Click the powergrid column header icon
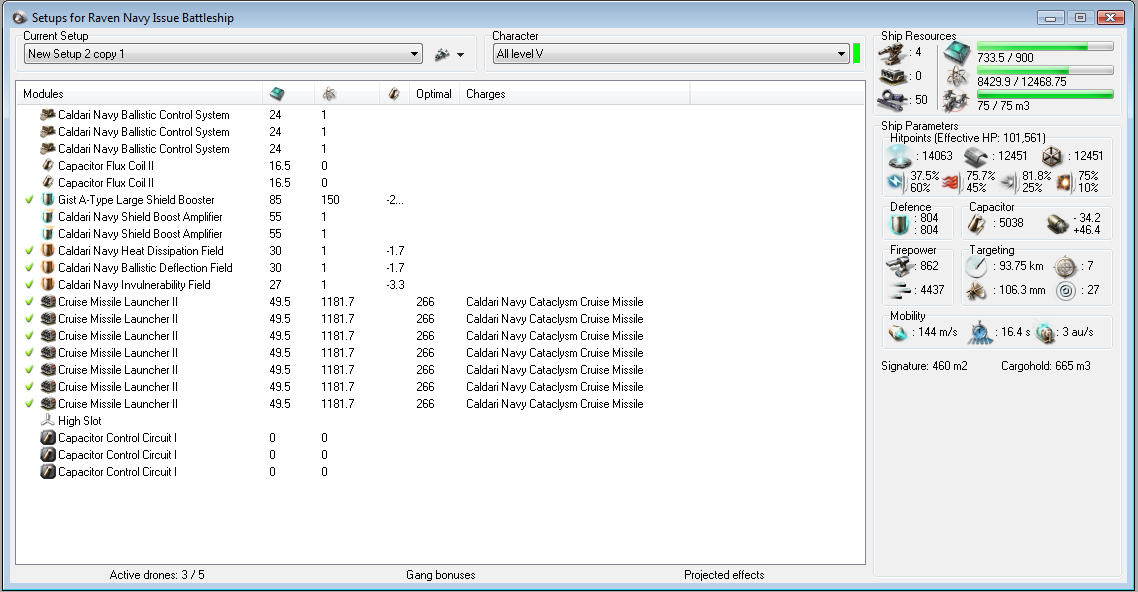This screenshot has height=592, width=1138. [329, 94]
